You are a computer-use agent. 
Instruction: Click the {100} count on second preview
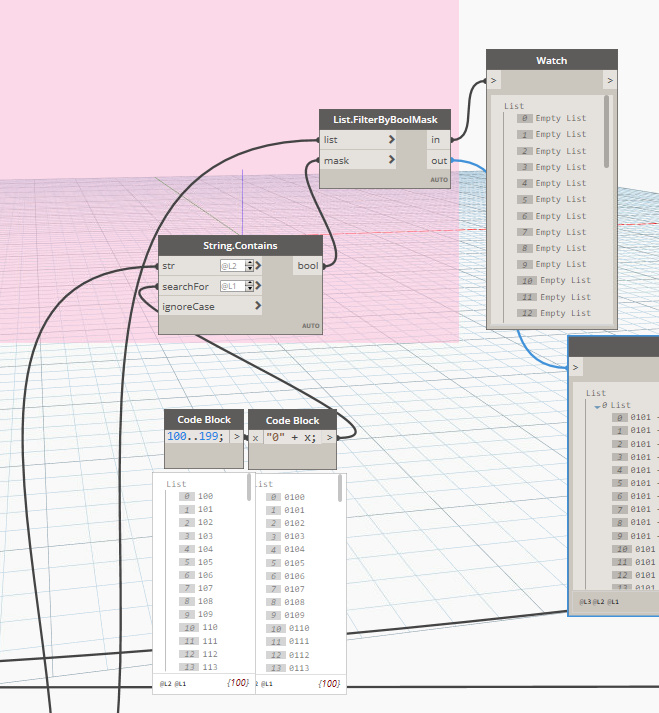pos(329,683)
